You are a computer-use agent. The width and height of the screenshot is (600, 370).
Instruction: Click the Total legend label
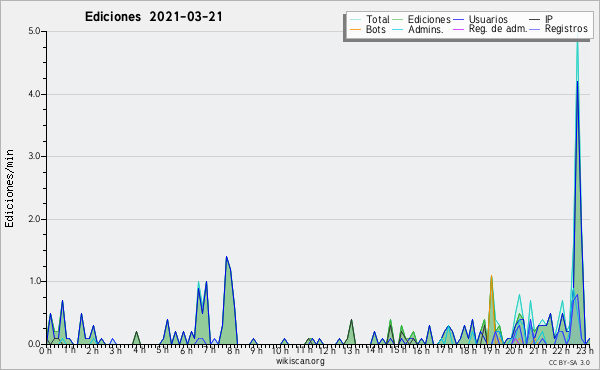(x=378, y=19)
